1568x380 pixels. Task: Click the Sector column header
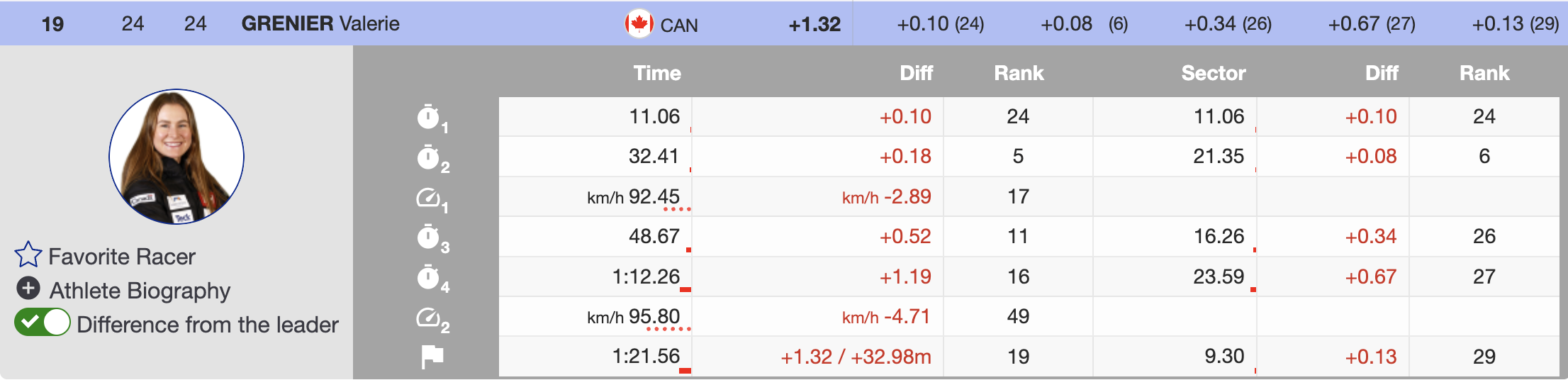coord(1213,73)
